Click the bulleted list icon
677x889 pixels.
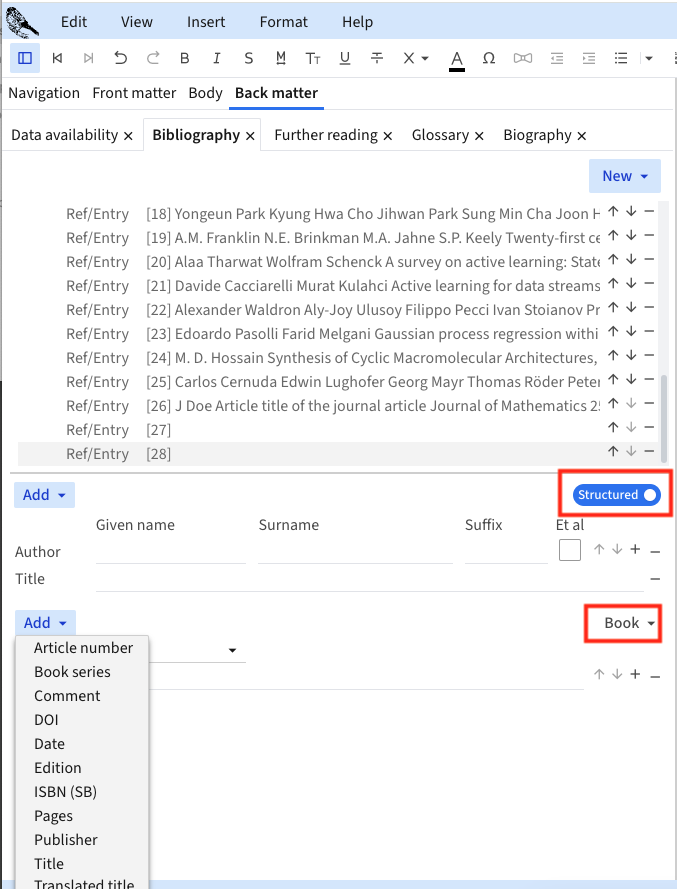[621, 58]
